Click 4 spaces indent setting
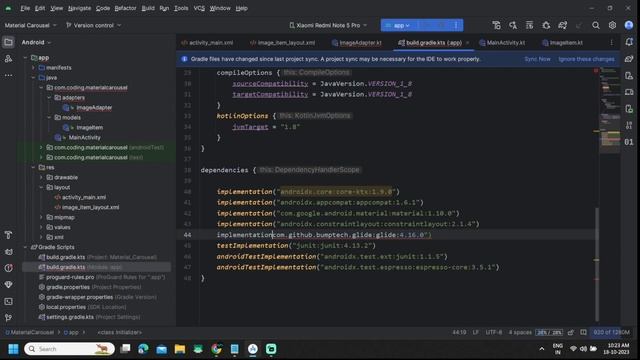Image resolution: width=640 pixels, height=360 pixels. tap(520, 332)
